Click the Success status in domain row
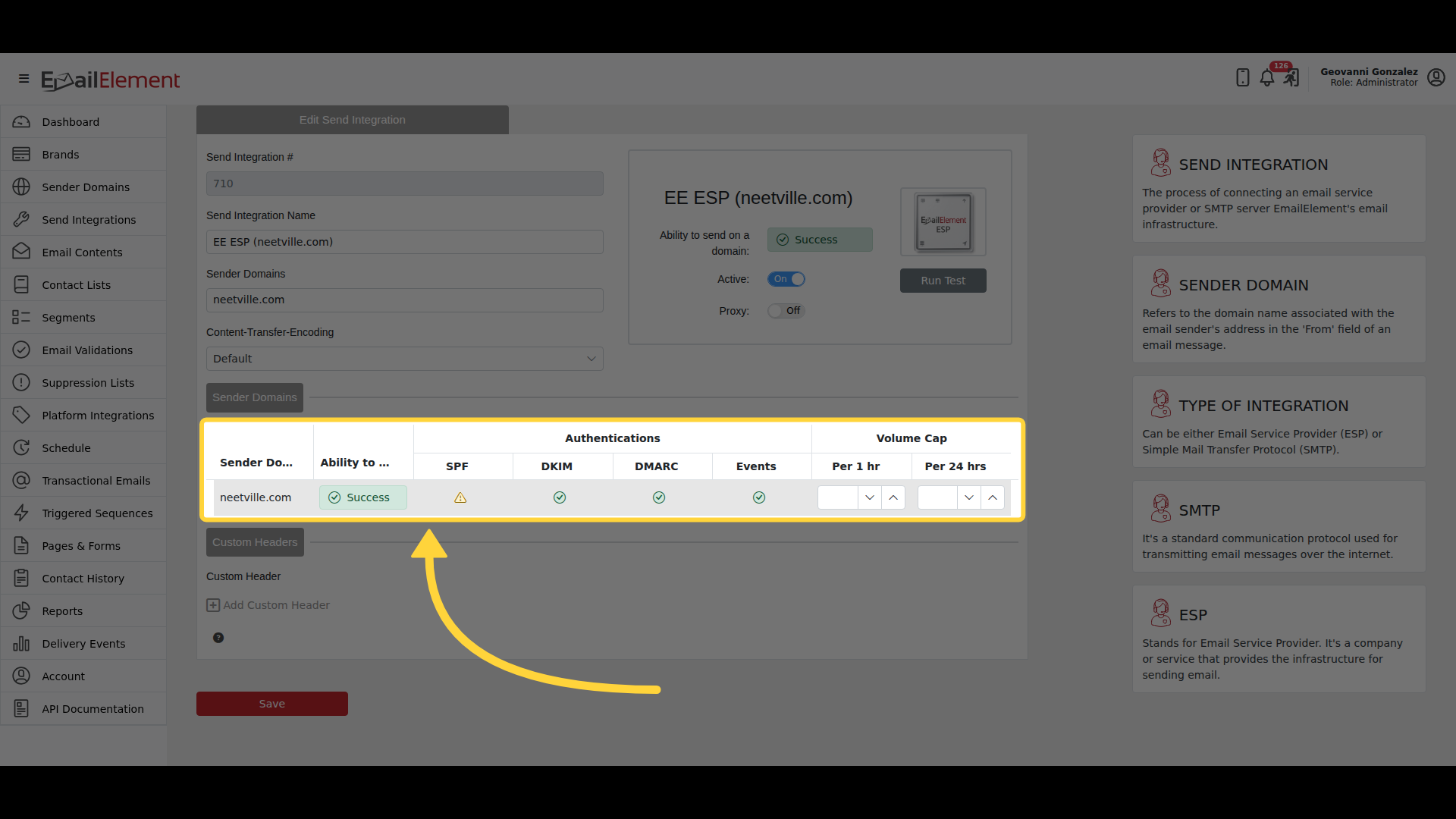Screen dimensions: 1456x819 coord(363,497)
